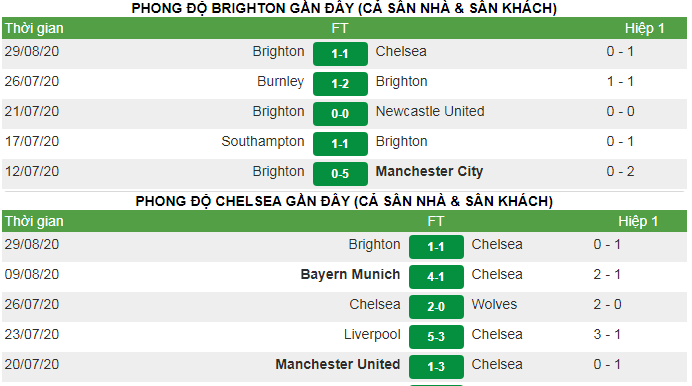The image size is (692, 386).
Task: Click the Thời gian header in the Brighton table
Action: (34, 28)
